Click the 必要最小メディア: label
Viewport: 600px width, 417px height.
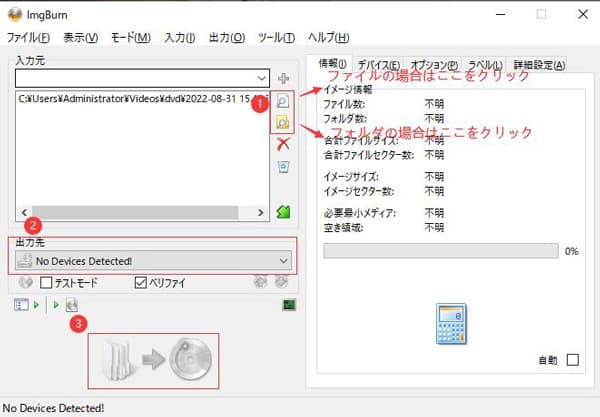pos(360,213)
